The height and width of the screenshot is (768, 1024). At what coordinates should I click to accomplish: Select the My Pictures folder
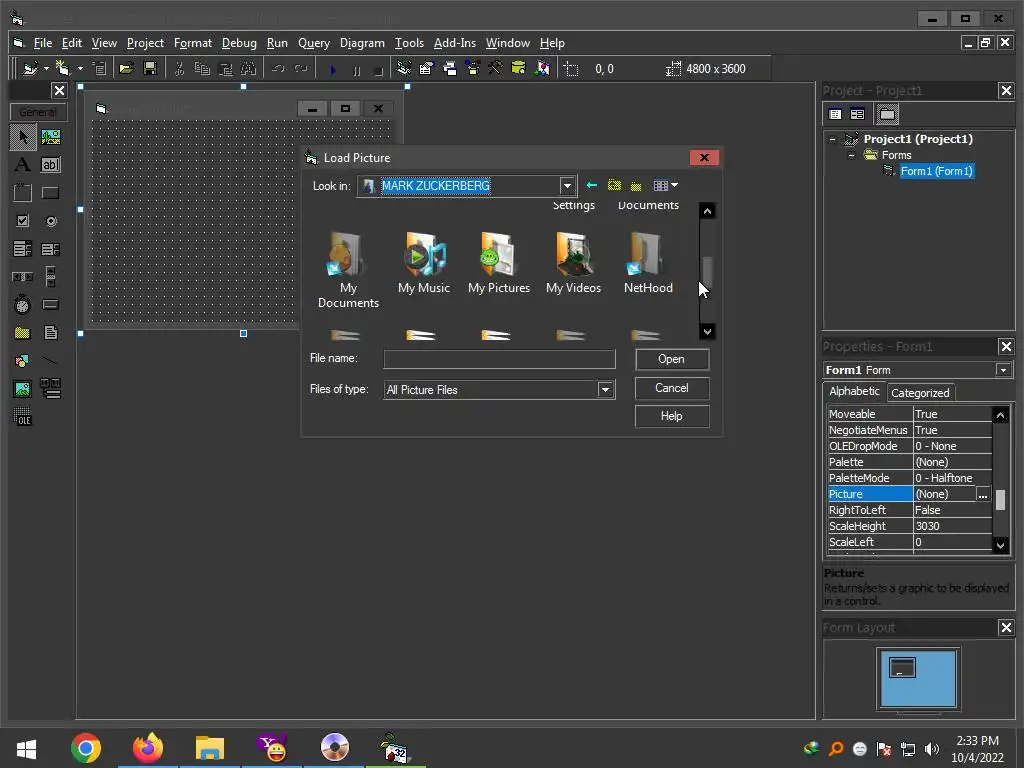click(x=499, y=264)
